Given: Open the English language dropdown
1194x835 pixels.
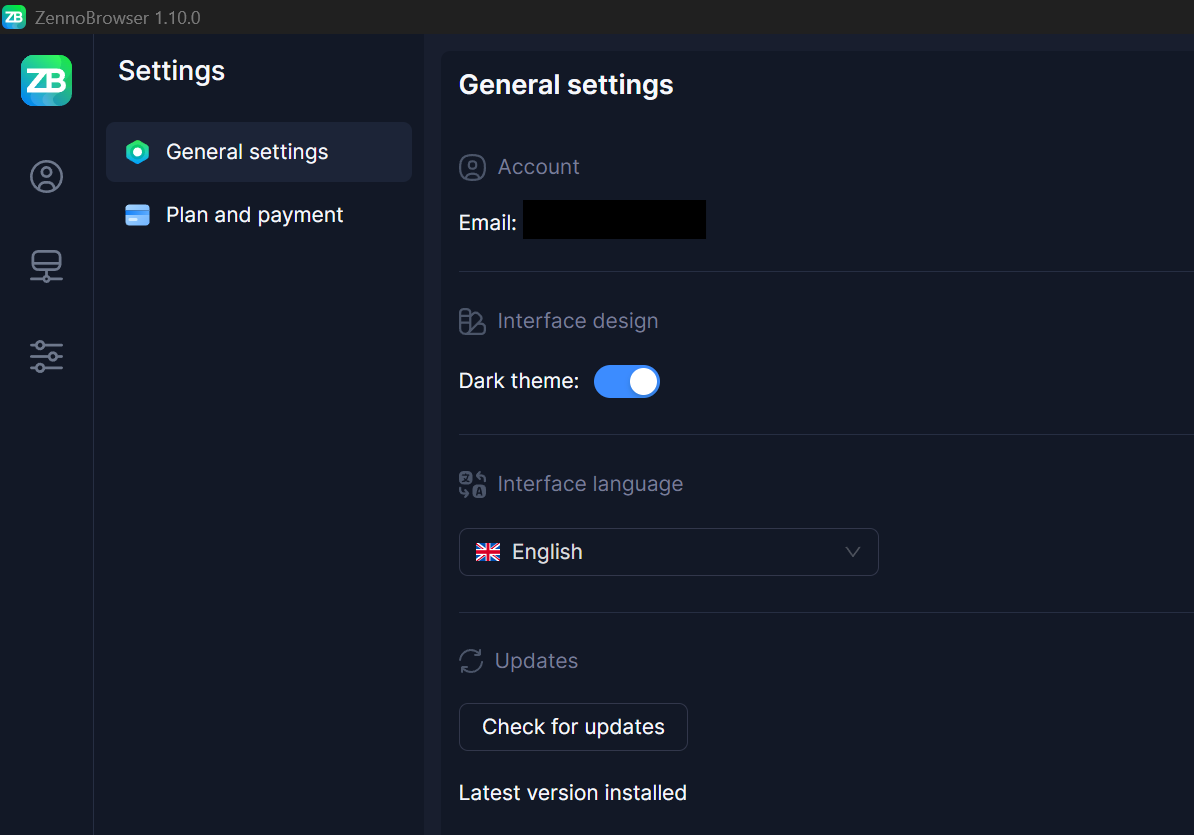Looking at the screenshot, I should tap(668, 552).
